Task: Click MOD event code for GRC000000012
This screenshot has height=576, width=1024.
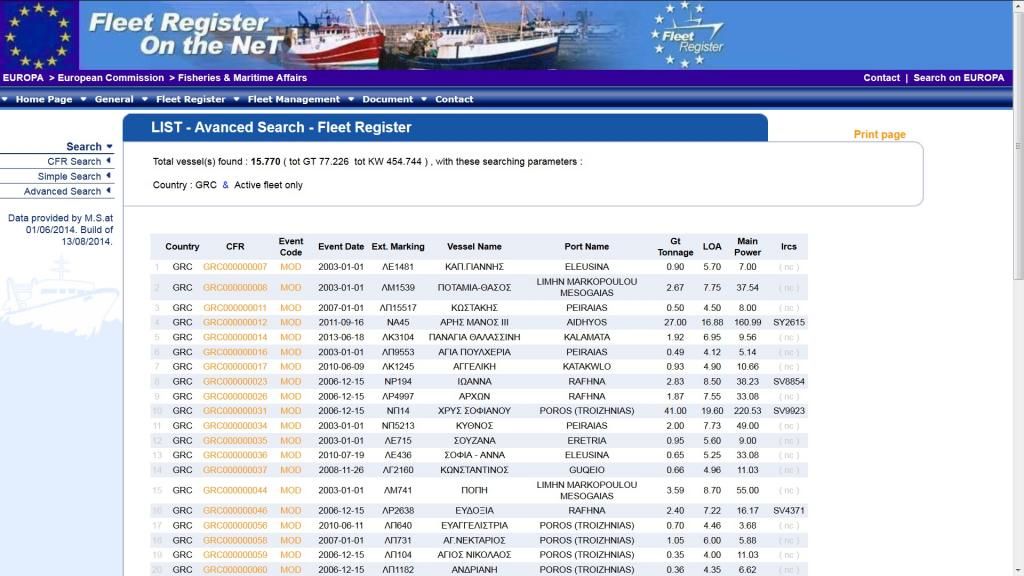Action: click(x=290, y=322)
